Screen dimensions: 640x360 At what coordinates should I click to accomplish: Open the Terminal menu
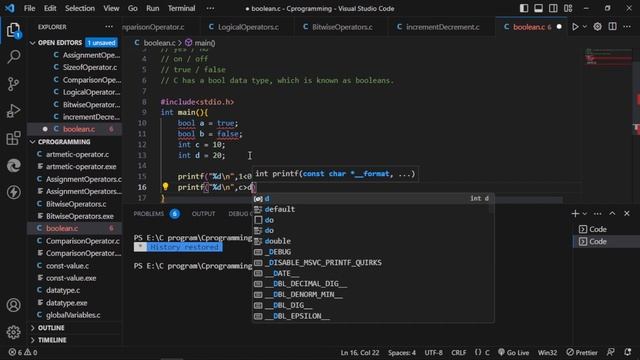(181, 8)
